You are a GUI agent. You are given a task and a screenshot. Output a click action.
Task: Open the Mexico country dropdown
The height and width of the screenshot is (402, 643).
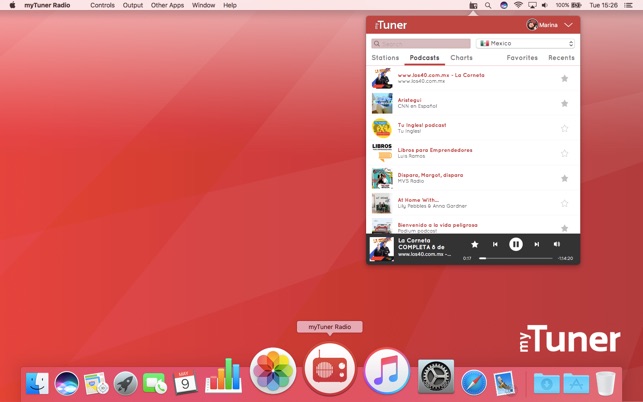526,44
